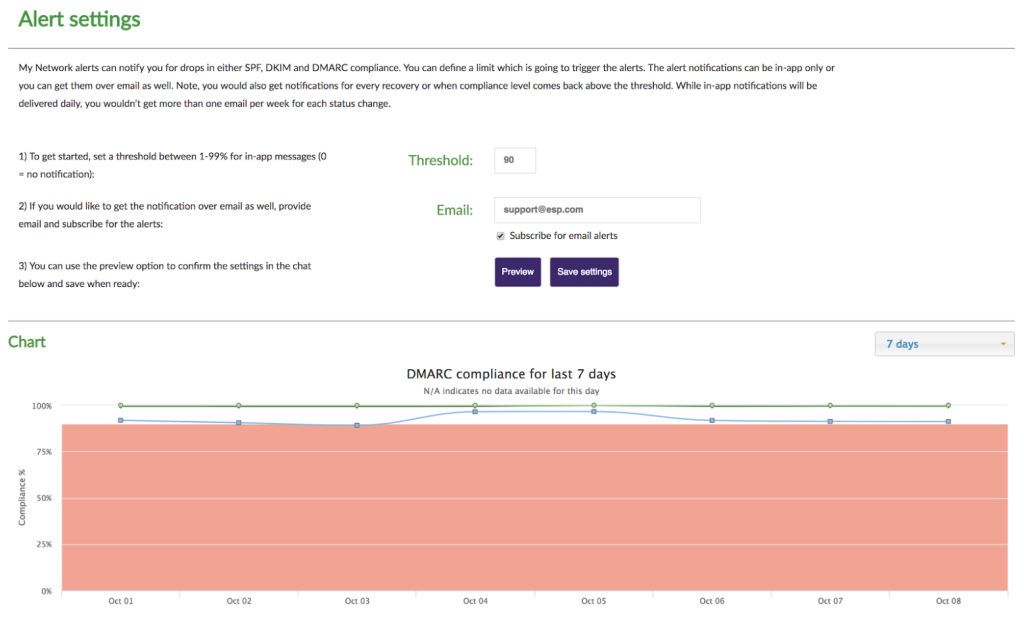The height and width of the screenshot is (618, 1024).
Task: Click the chart title 'DMARC compliance for last 7 days'
Action: click(511, 374)
